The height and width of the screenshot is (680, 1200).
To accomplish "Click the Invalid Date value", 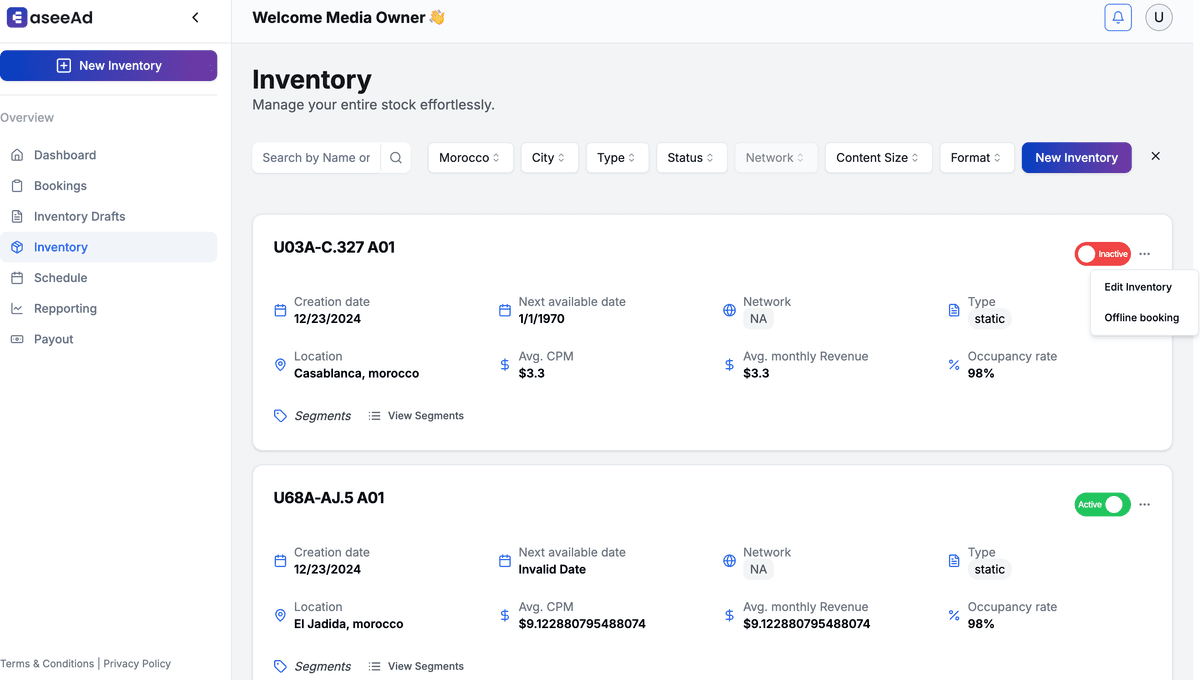I will [552, 569].
